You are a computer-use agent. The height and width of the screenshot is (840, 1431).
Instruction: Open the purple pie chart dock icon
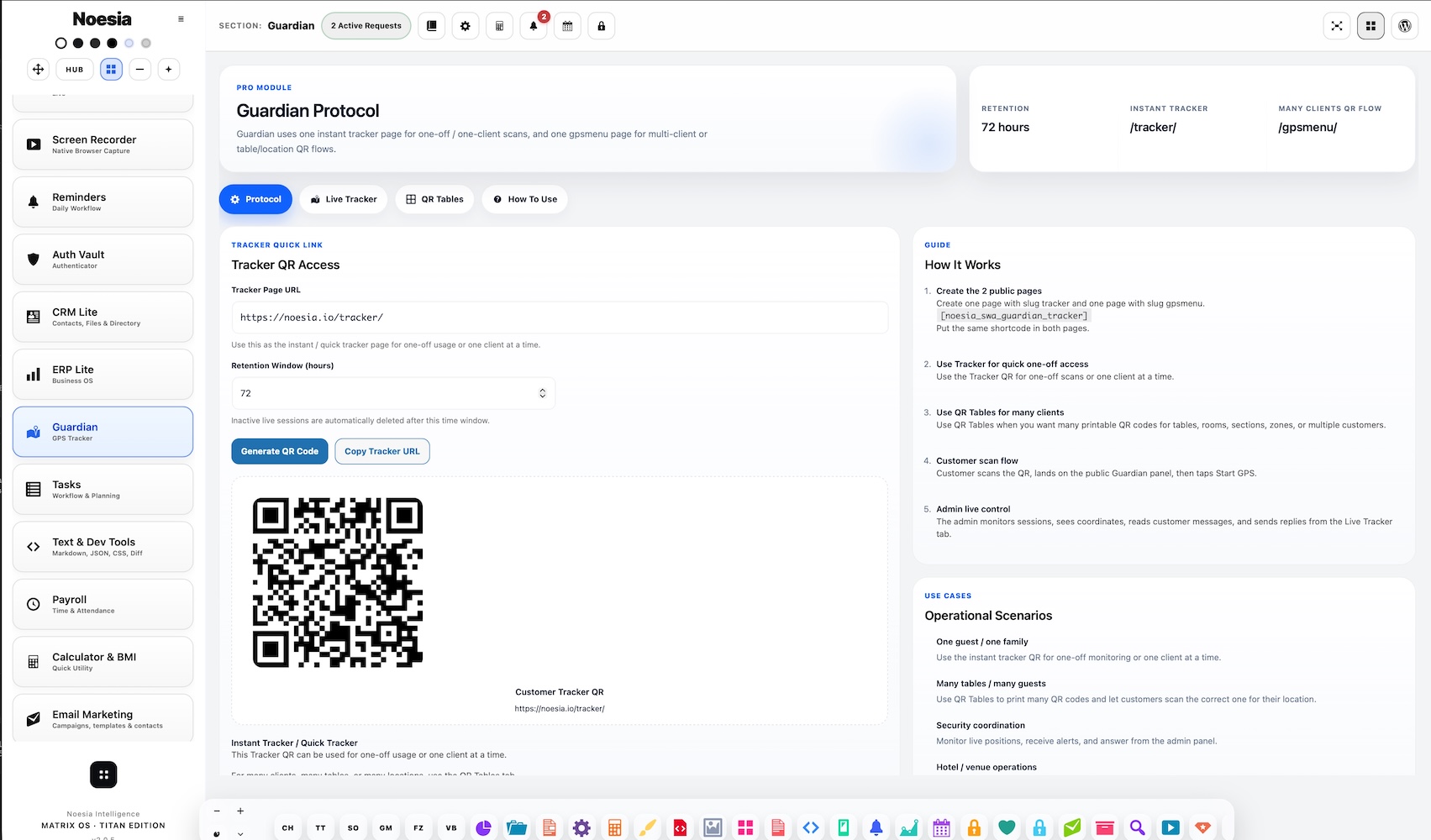tap(483, 828)
